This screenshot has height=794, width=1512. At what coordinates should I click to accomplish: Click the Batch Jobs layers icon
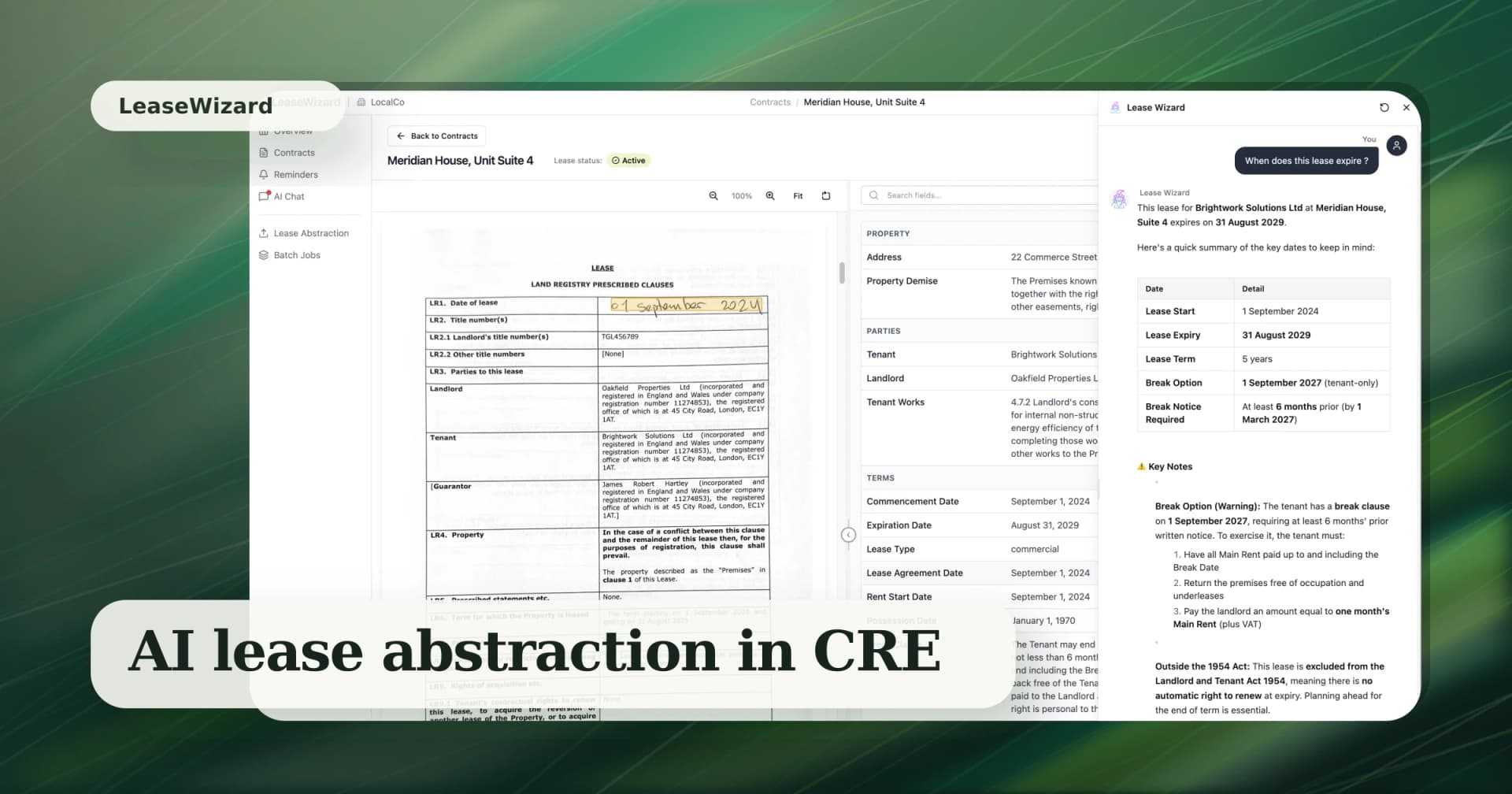click(x=264, y=255)
